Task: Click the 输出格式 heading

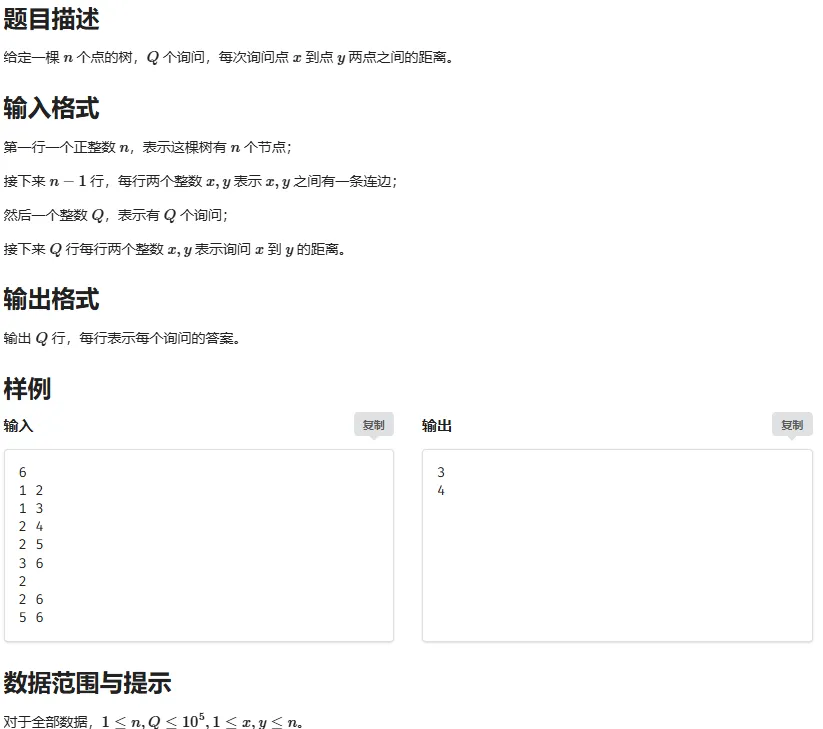Action: (x=51, y=299)
